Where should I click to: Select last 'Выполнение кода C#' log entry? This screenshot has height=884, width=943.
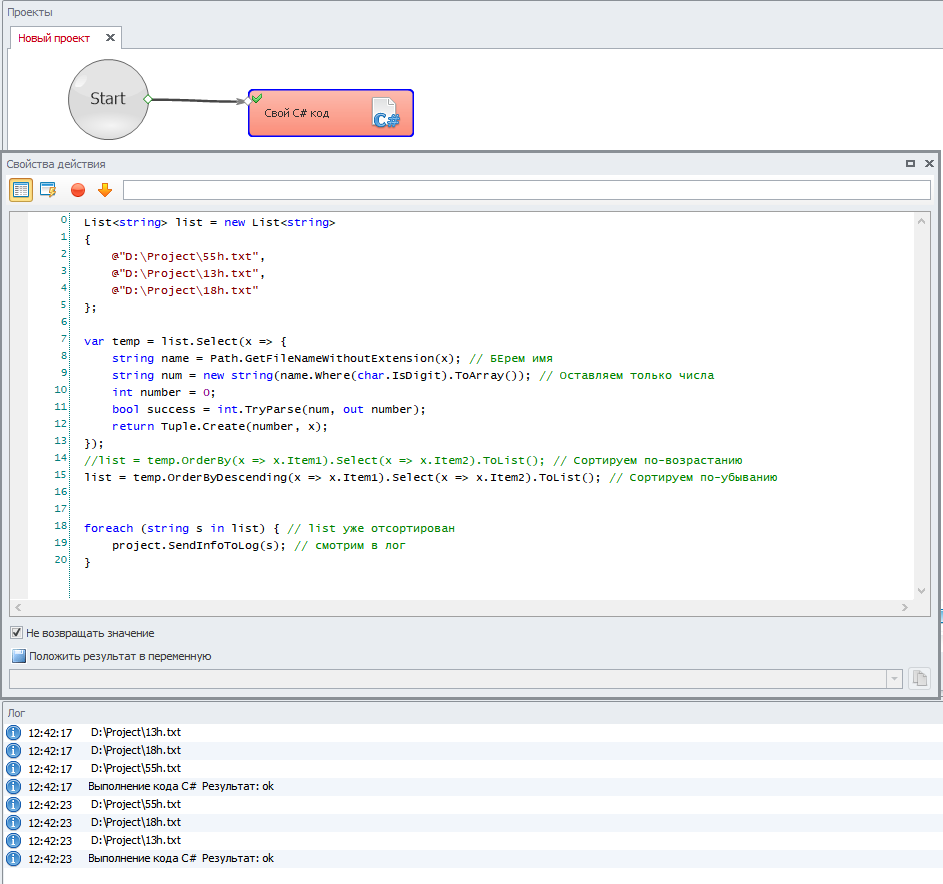(180, 858)
